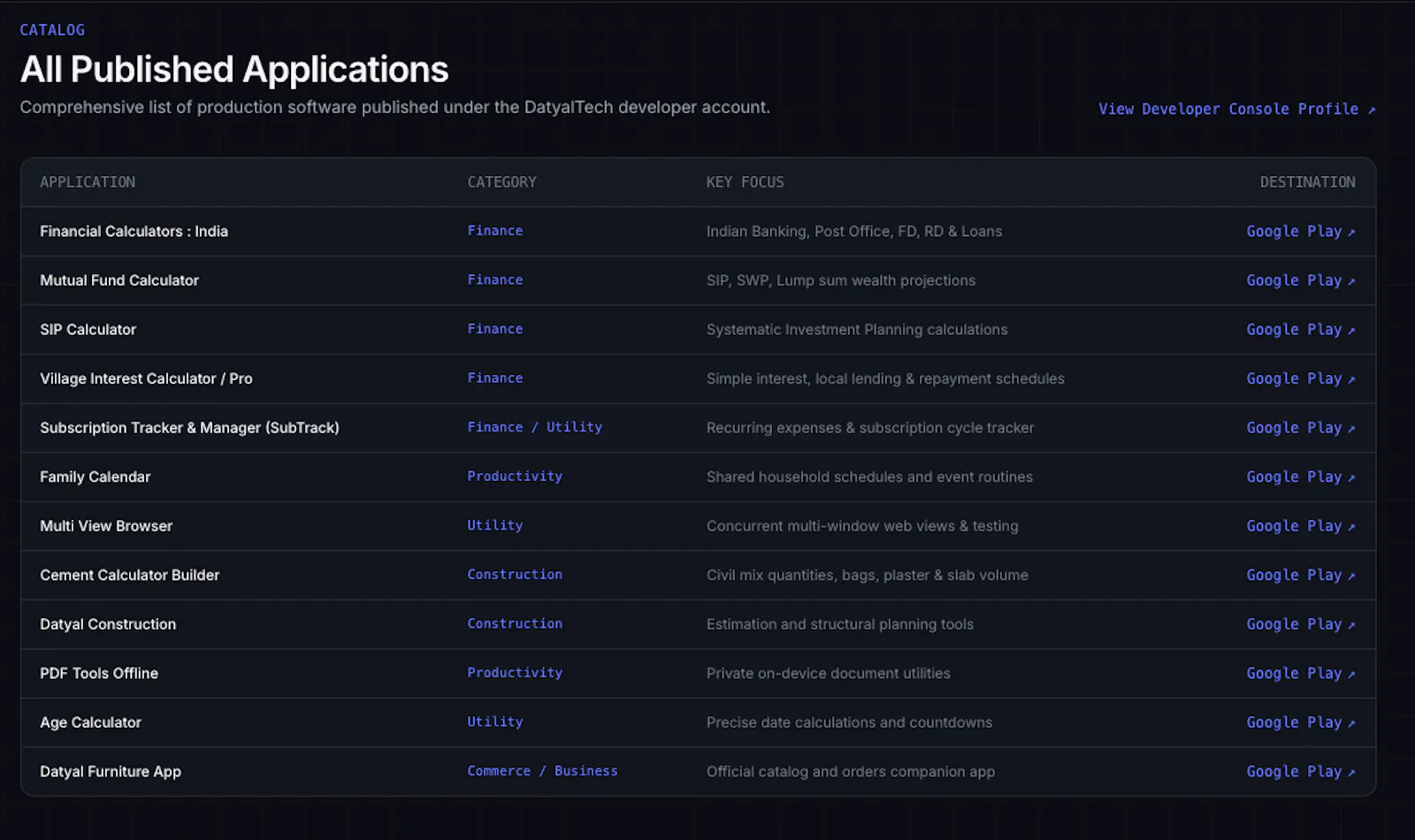Click the CATALOG section label
The image size is (1415, 840).
[52, 30]
